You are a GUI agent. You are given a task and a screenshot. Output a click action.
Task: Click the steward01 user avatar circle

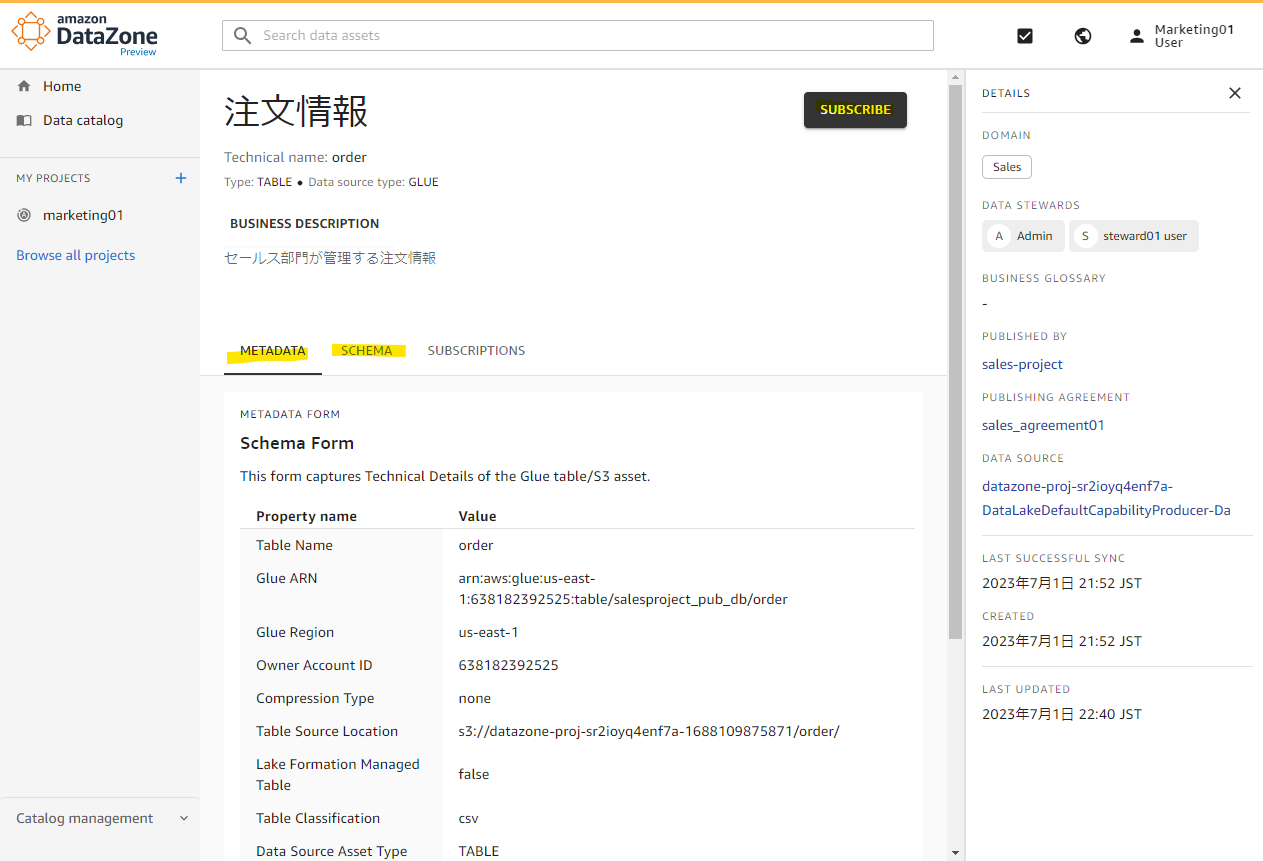coord(1084,236)
